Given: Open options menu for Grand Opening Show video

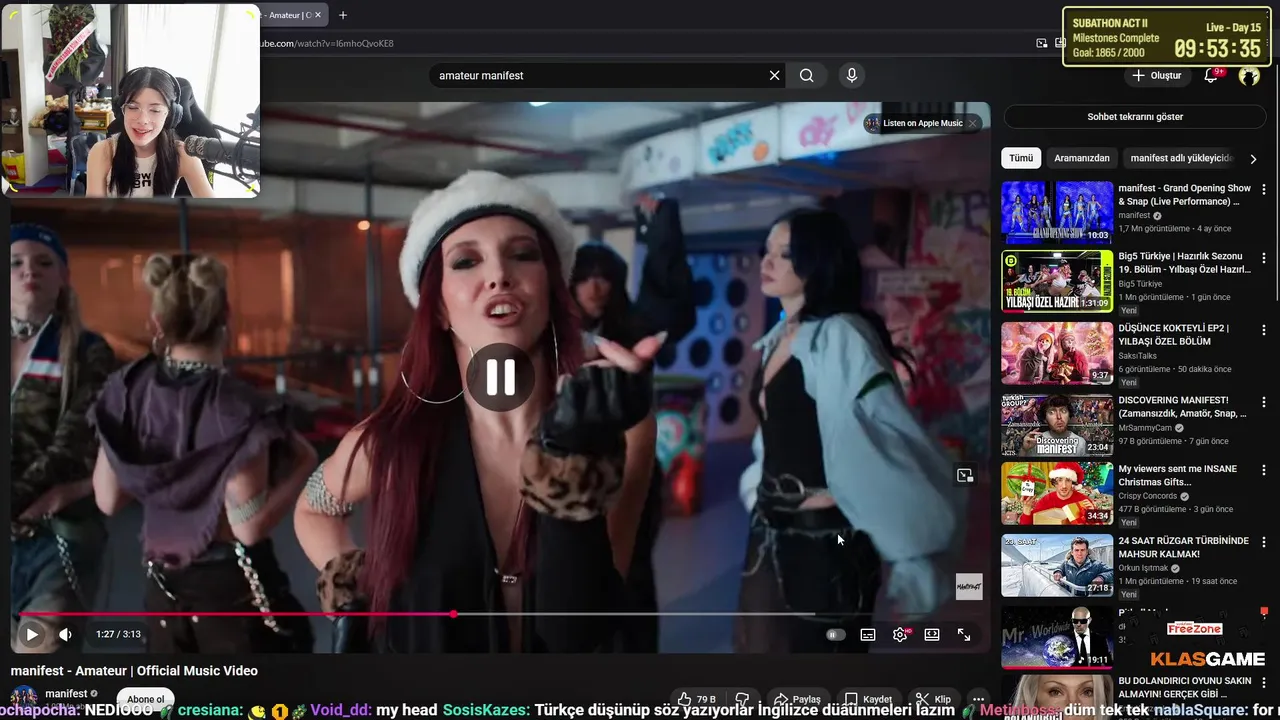Looking at the screenshot, I should [x=1263, y=189].
